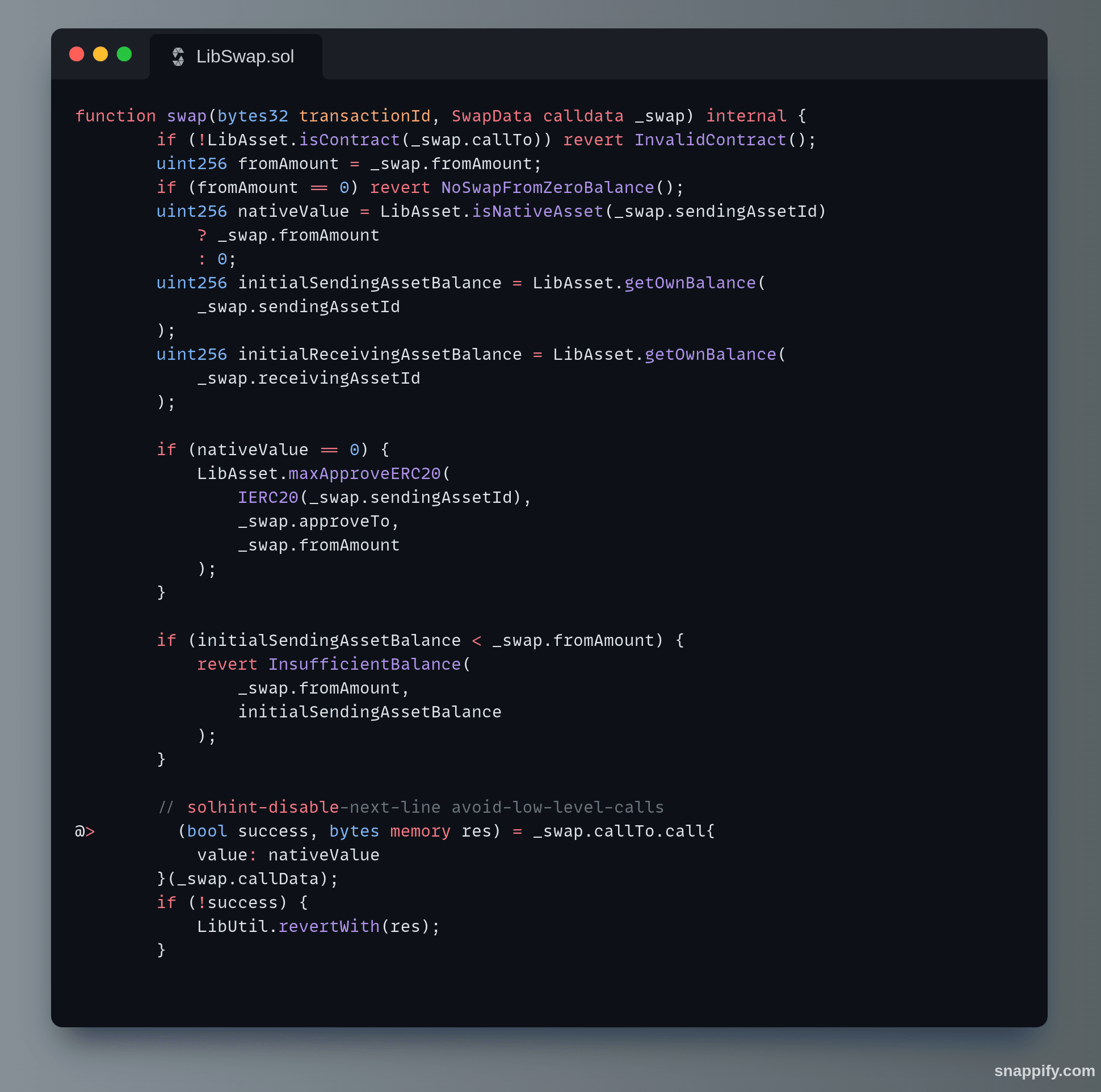Click the first getOwnBalance call
The image size is (1101, 1092).
[x=690, y=283]
